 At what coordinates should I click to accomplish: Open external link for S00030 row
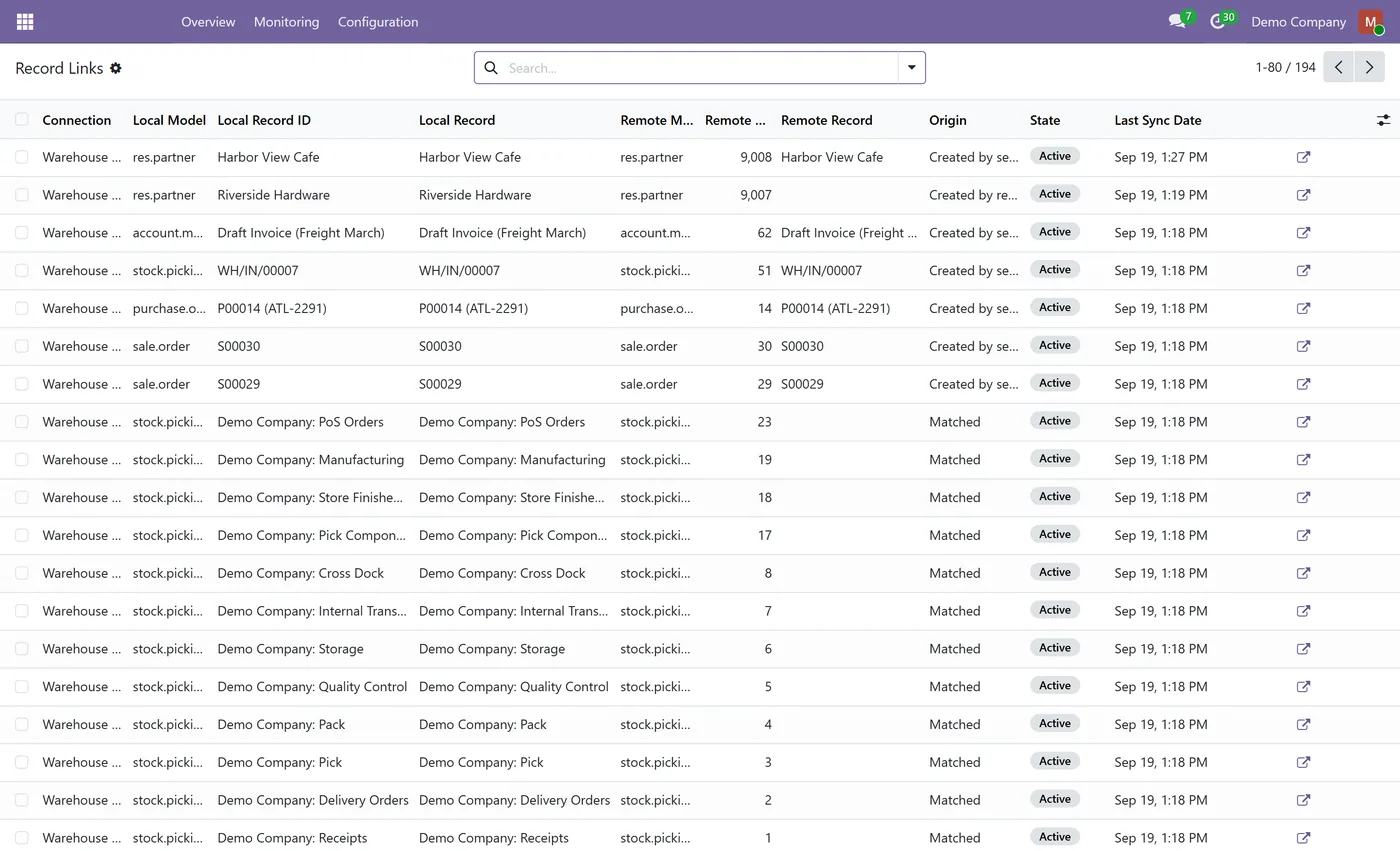point(1303,346)
